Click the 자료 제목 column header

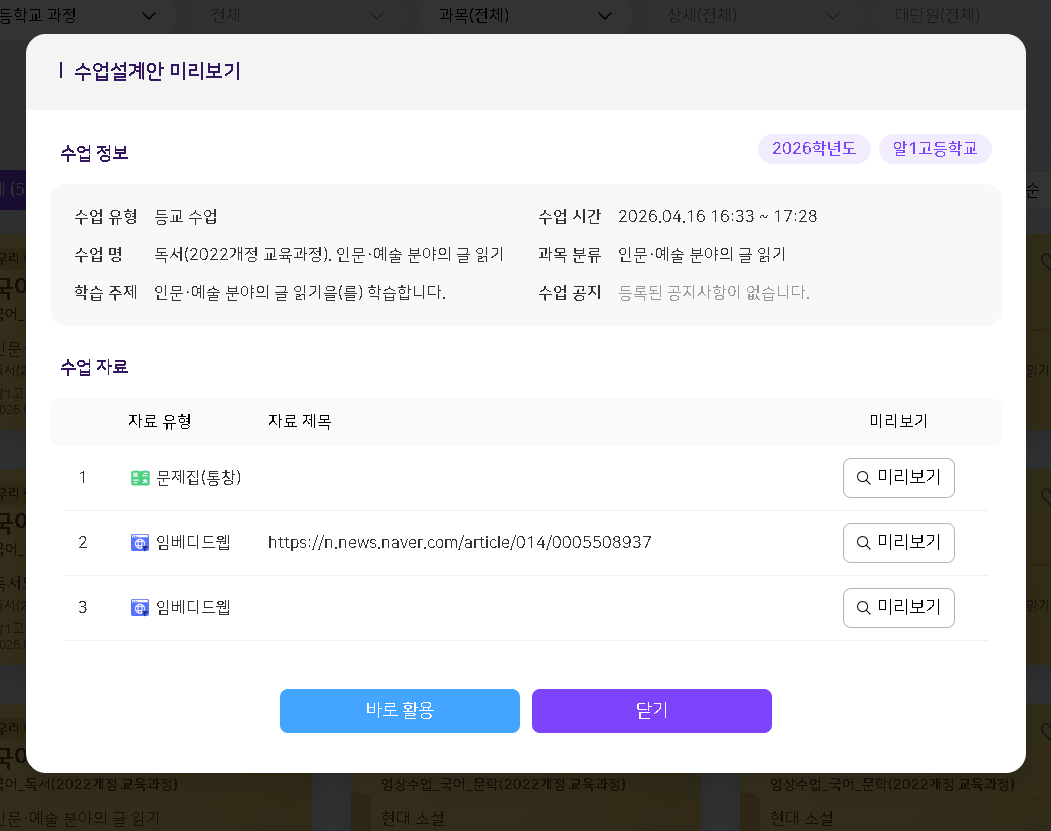299,421
